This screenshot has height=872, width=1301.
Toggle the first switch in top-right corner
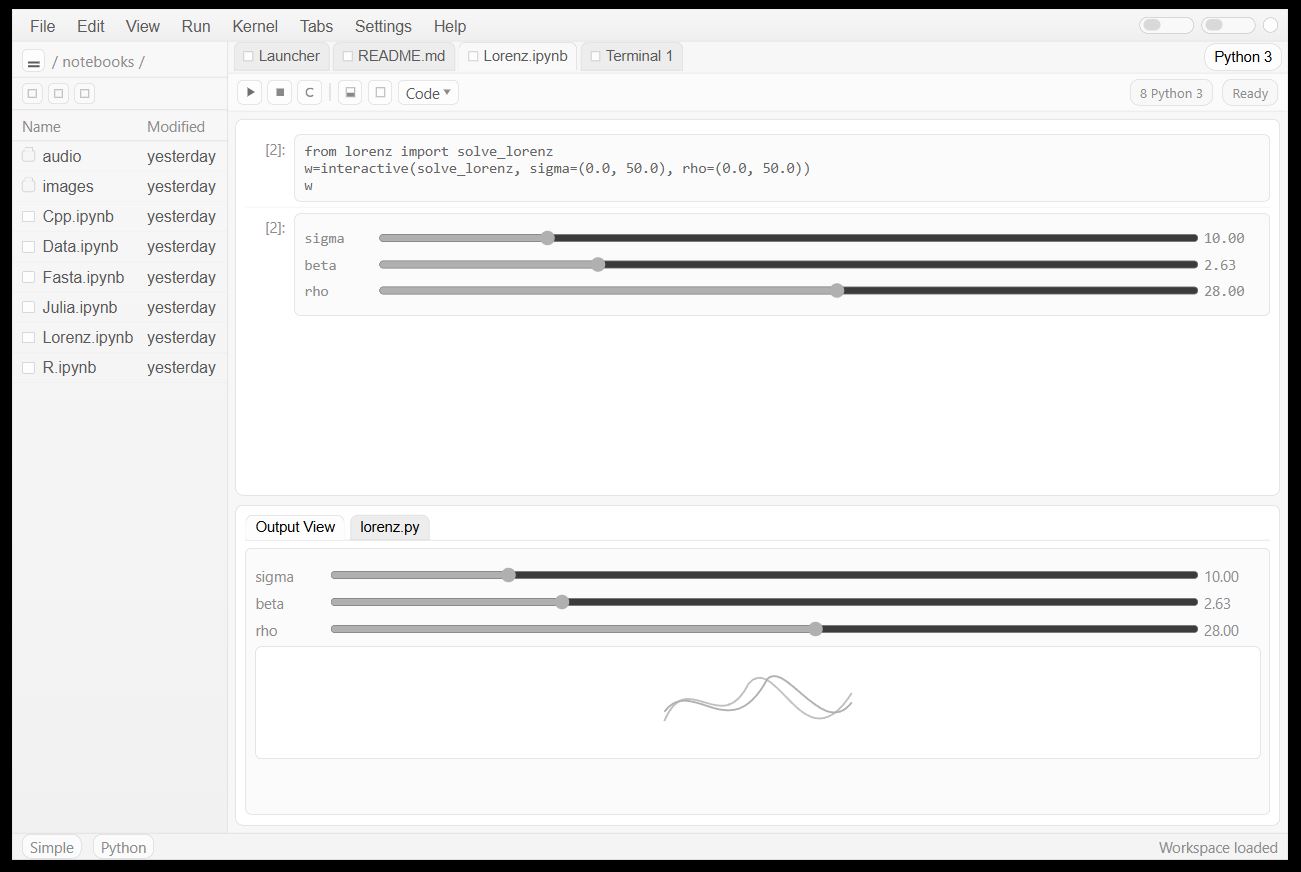click(x=1166, y=26)
